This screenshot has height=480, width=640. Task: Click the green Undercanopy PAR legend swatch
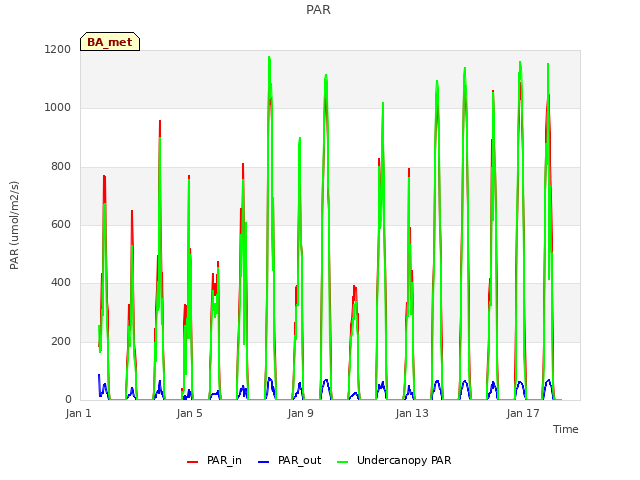tap(343, 462)
